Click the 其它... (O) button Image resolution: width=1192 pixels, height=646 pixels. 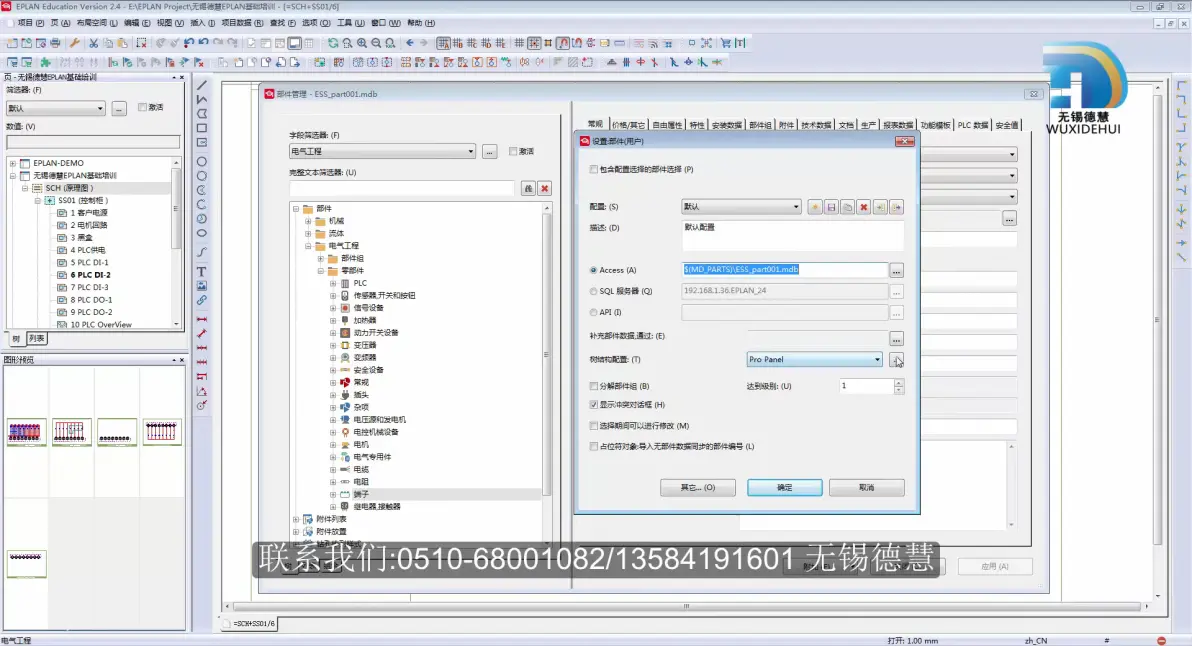click(x=698, y=488)
